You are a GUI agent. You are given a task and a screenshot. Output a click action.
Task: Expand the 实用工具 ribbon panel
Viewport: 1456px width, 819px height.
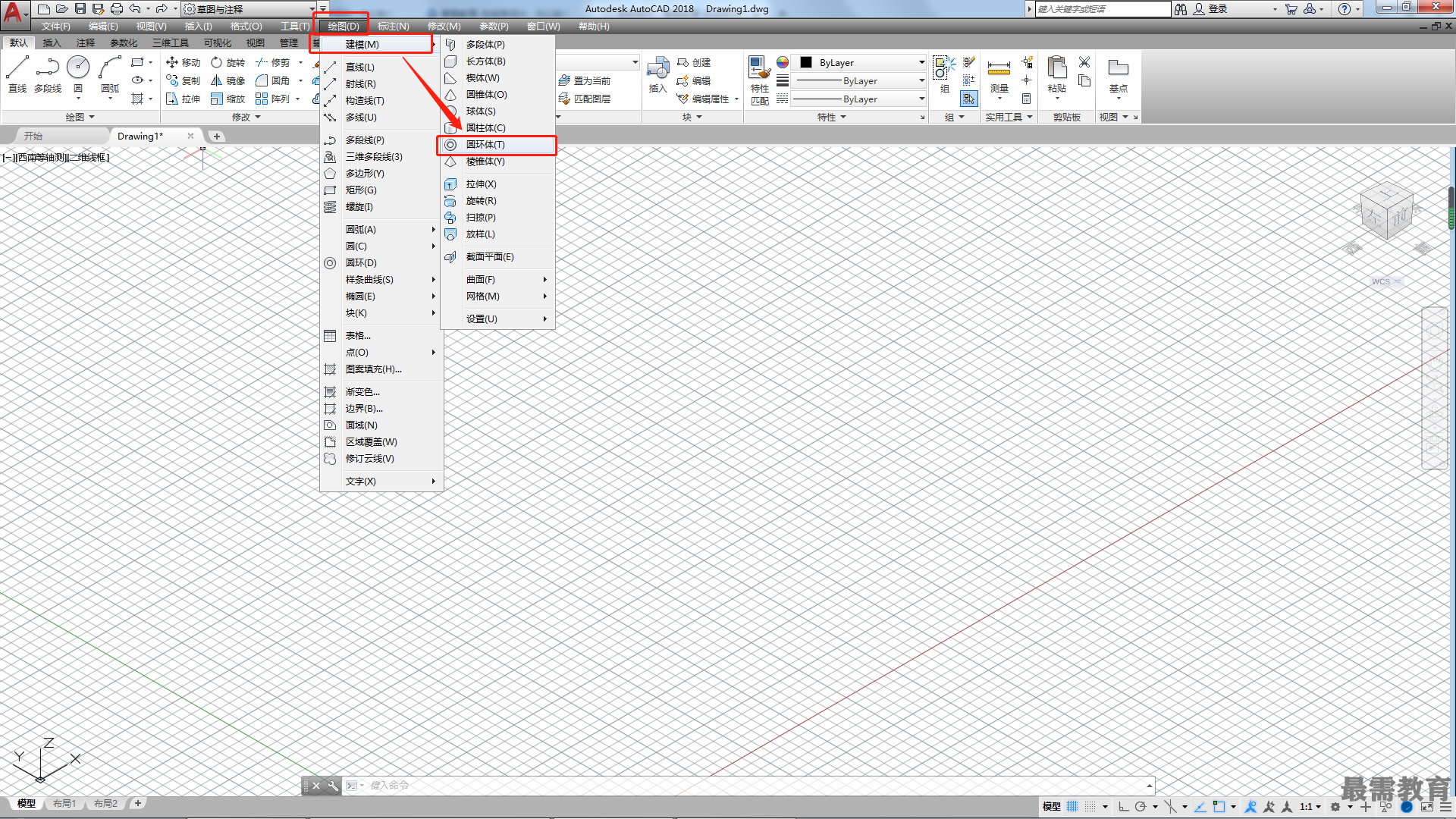click(x=1009, y=117)
